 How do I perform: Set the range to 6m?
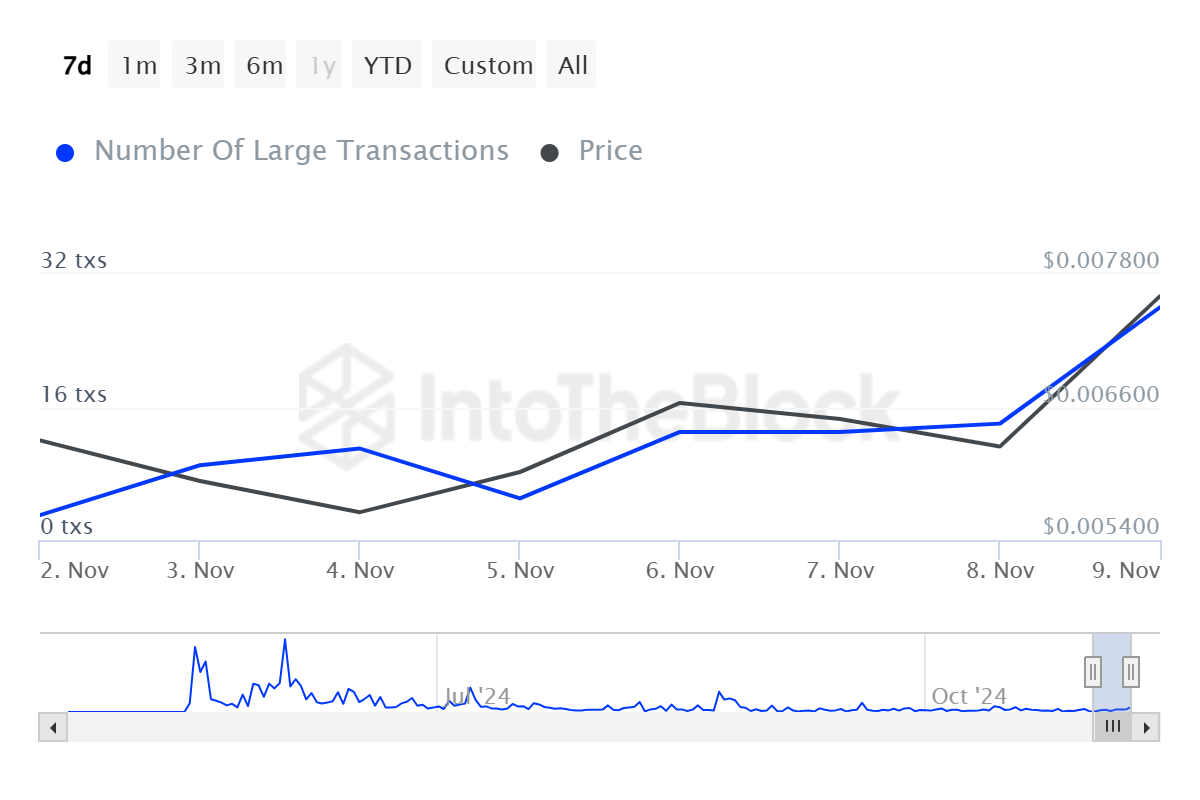tap(264, 66)
